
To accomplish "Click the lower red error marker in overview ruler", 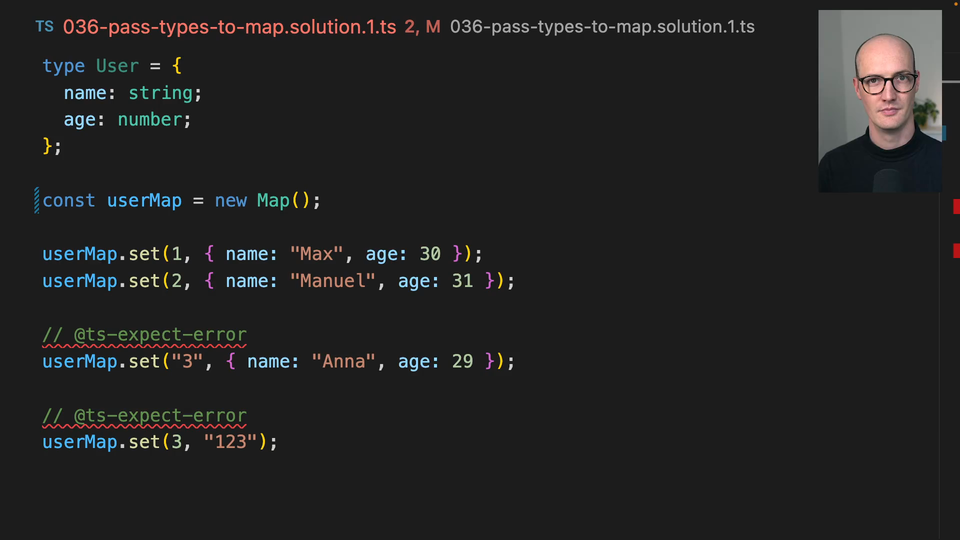I will pyautogui.click(x=956, y=250).
